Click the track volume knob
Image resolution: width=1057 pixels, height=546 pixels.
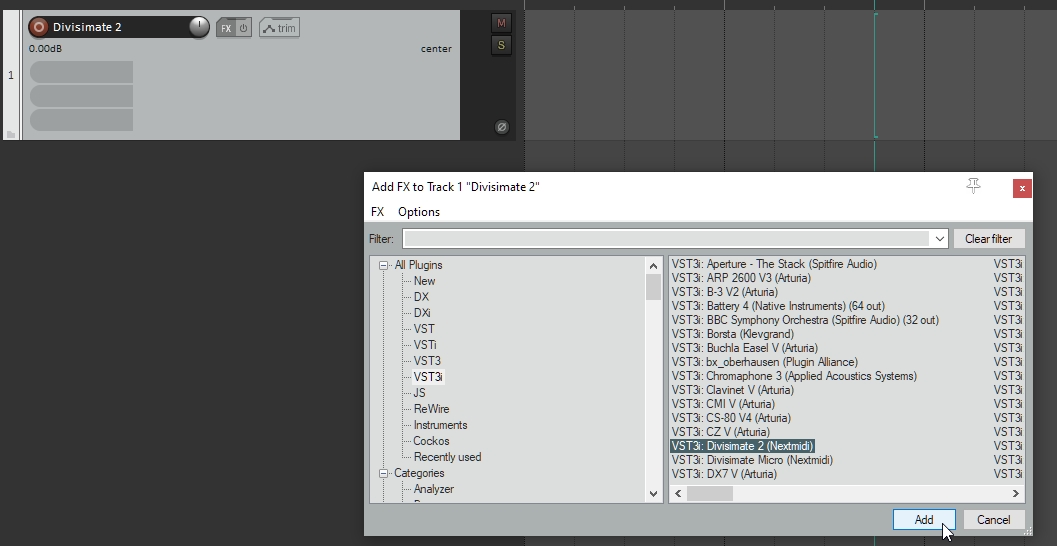(199, 27)
